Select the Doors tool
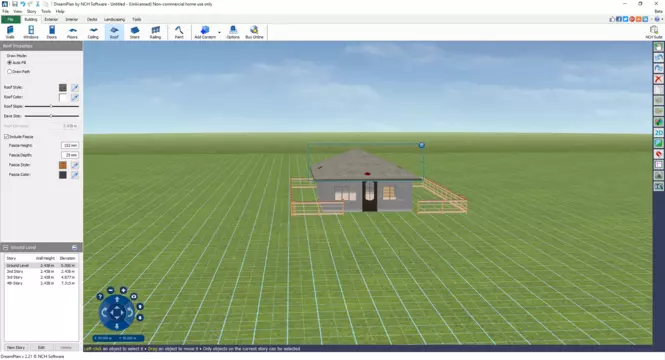This screenshot has width=665, height=360. tap(52, 32)
